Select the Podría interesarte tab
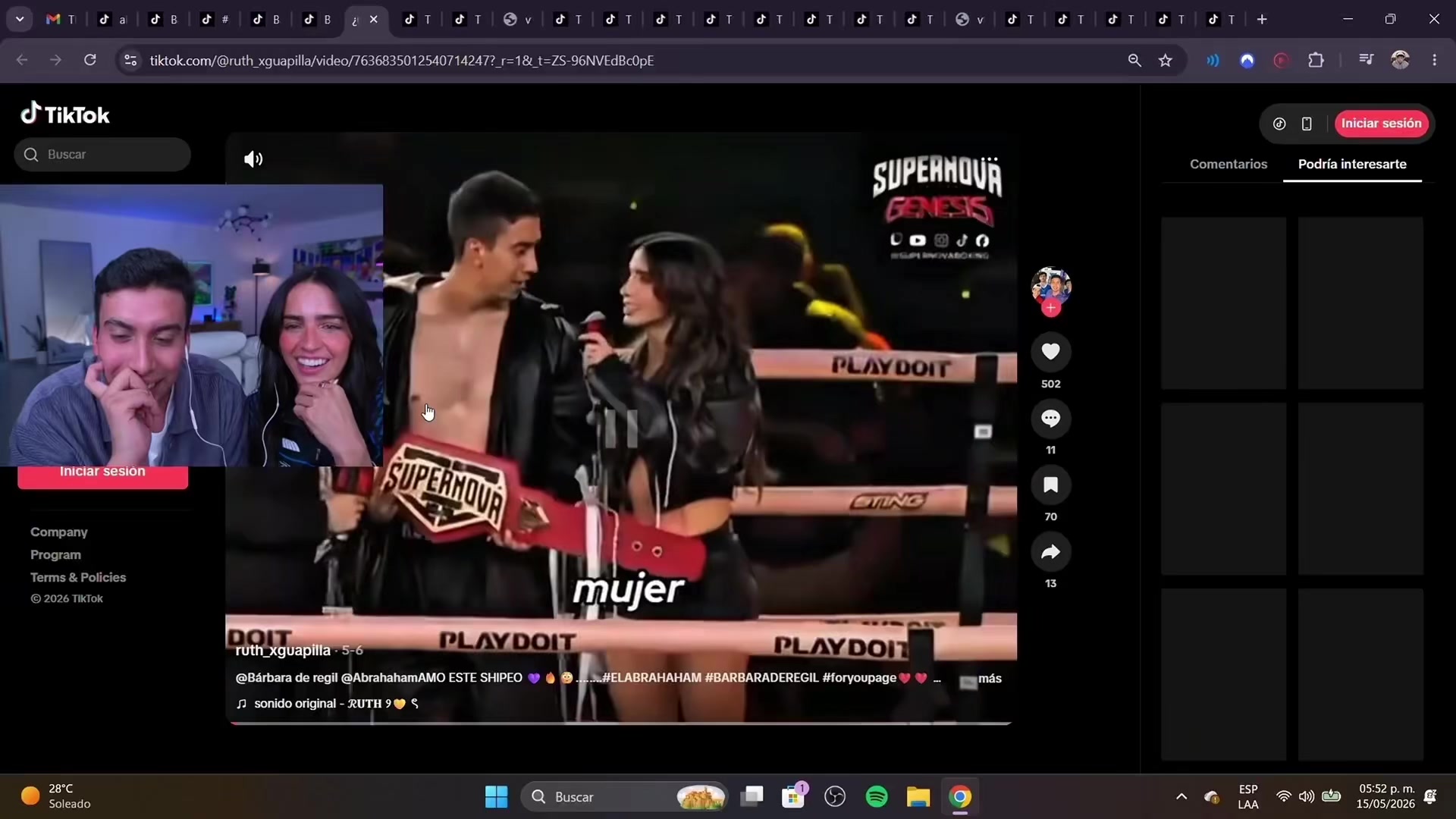The image size is (1456, 819). pyautogui.click(x=1352, y=164)
